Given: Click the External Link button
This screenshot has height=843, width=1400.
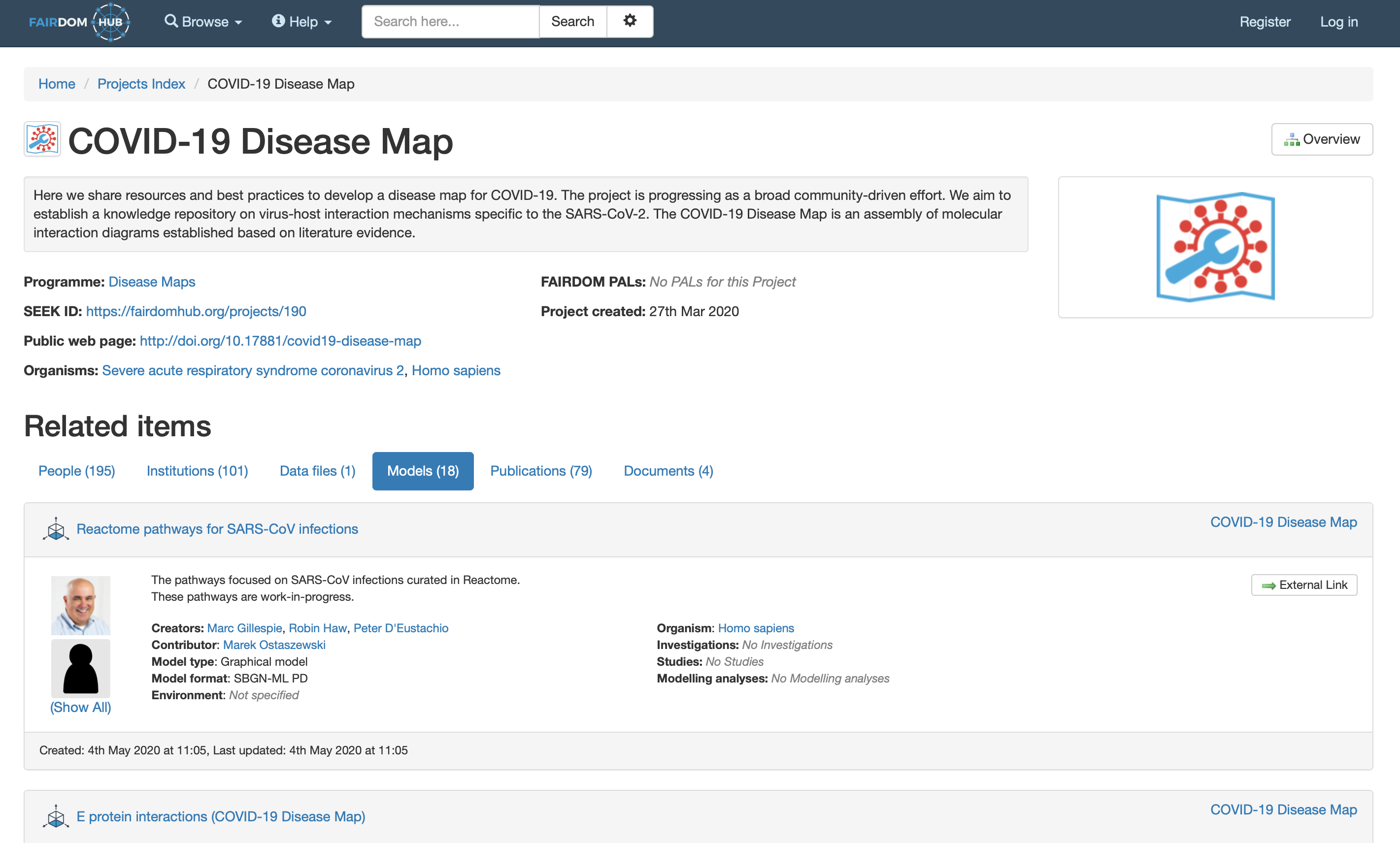Looking at the screenshot, I should [x=1304, y=585].
